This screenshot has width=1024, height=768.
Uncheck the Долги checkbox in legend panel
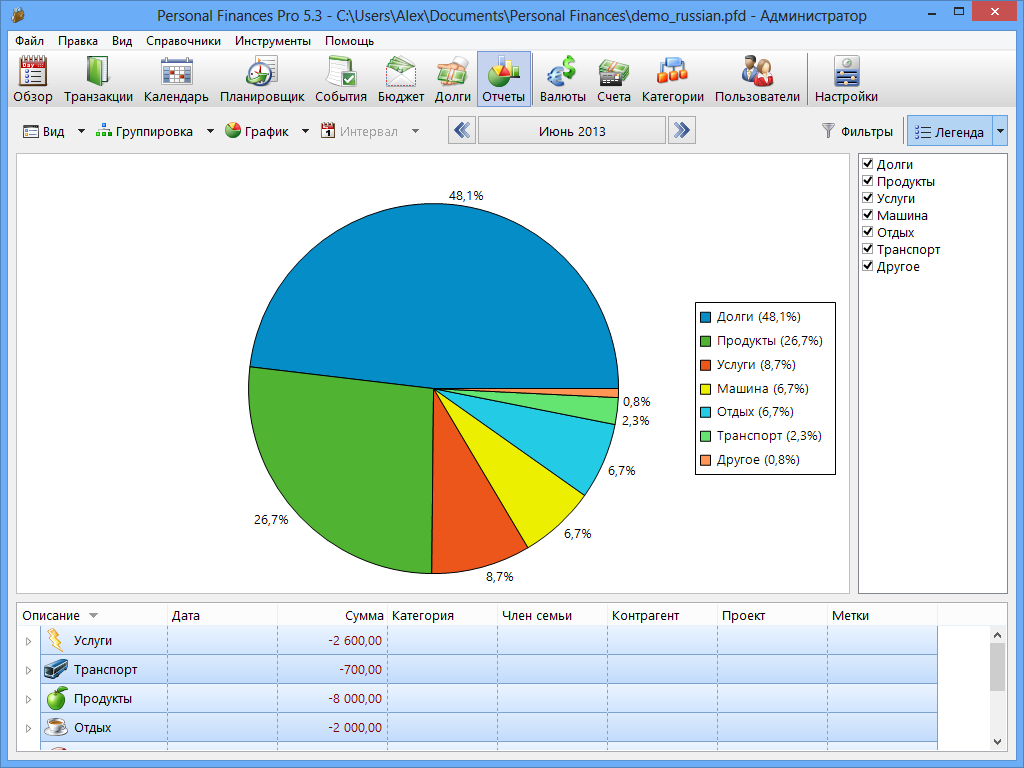click(868, 164)
